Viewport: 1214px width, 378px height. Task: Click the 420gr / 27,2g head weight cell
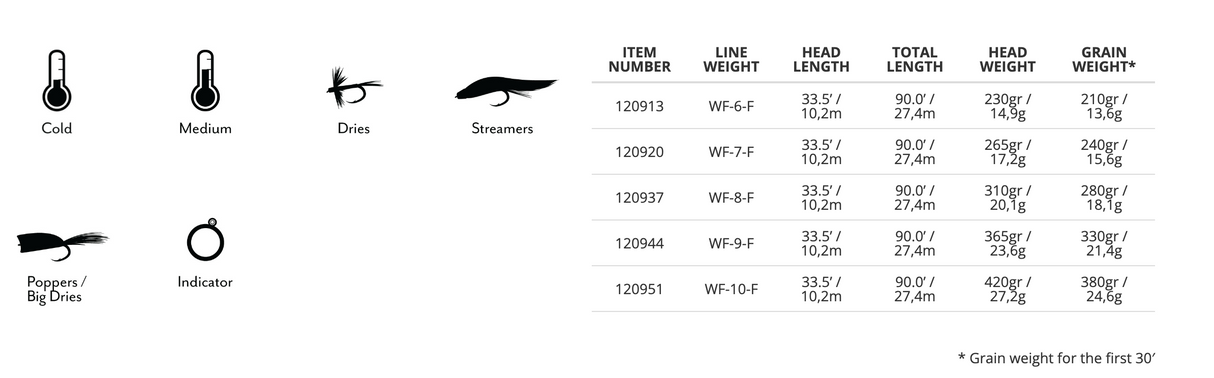(1007, 289)
